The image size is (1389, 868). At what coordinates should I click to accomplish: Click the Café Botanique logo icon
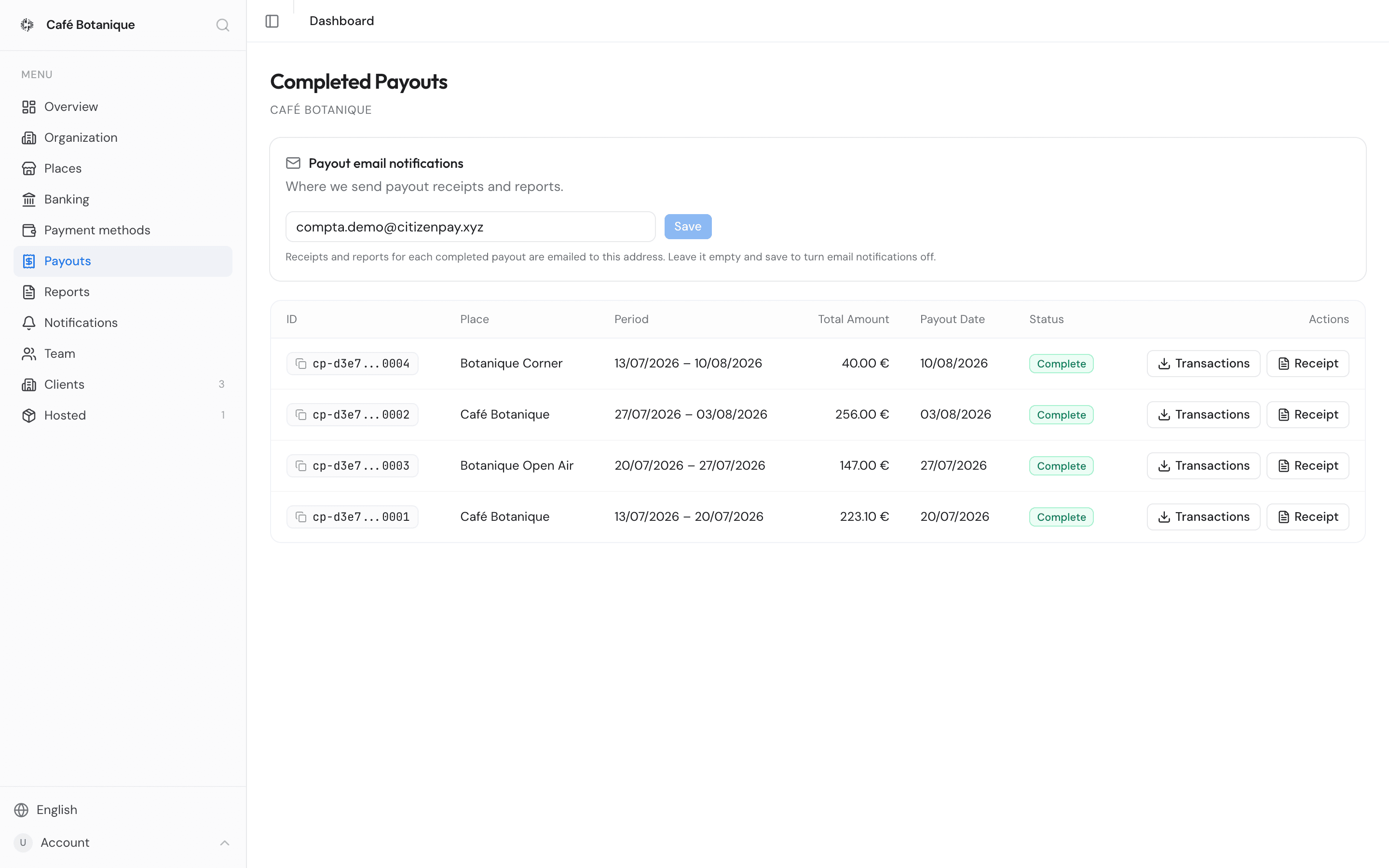[x=27, y=25]
